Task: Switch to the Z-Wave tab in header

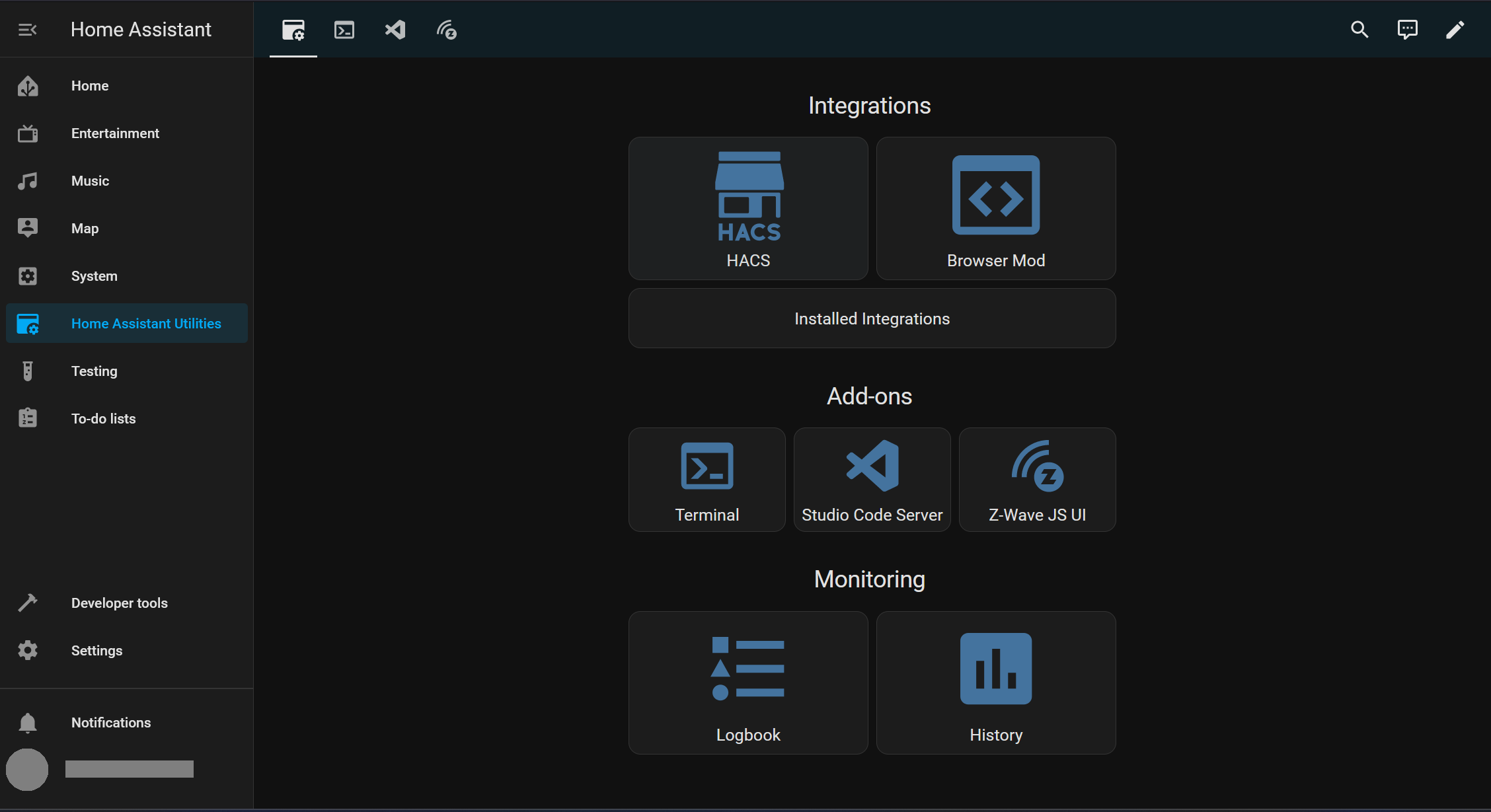Action: click(446, 30)
